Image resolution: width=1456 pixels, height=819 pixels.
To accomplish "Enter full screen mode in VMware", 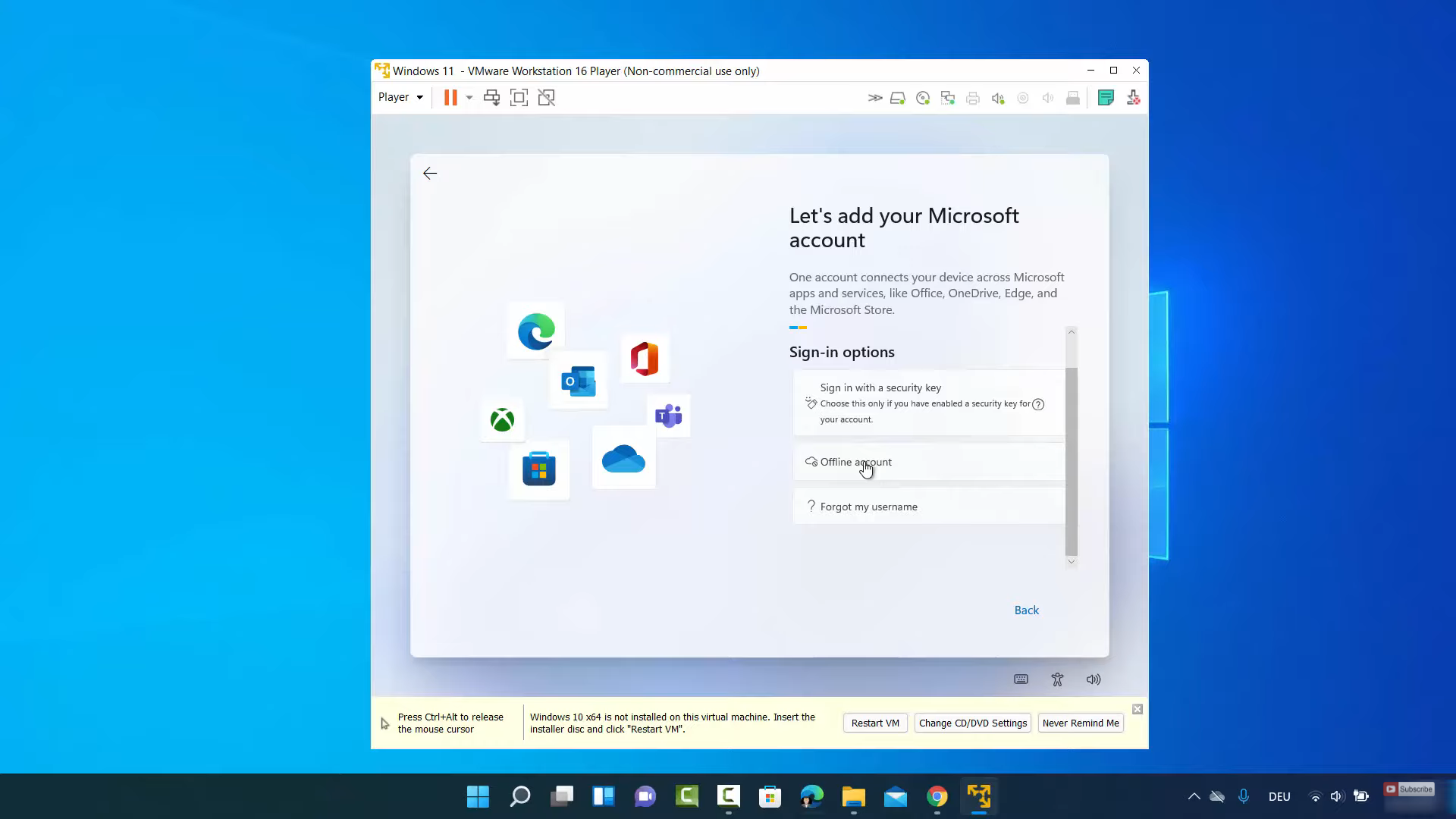I will tap(519, 98).
